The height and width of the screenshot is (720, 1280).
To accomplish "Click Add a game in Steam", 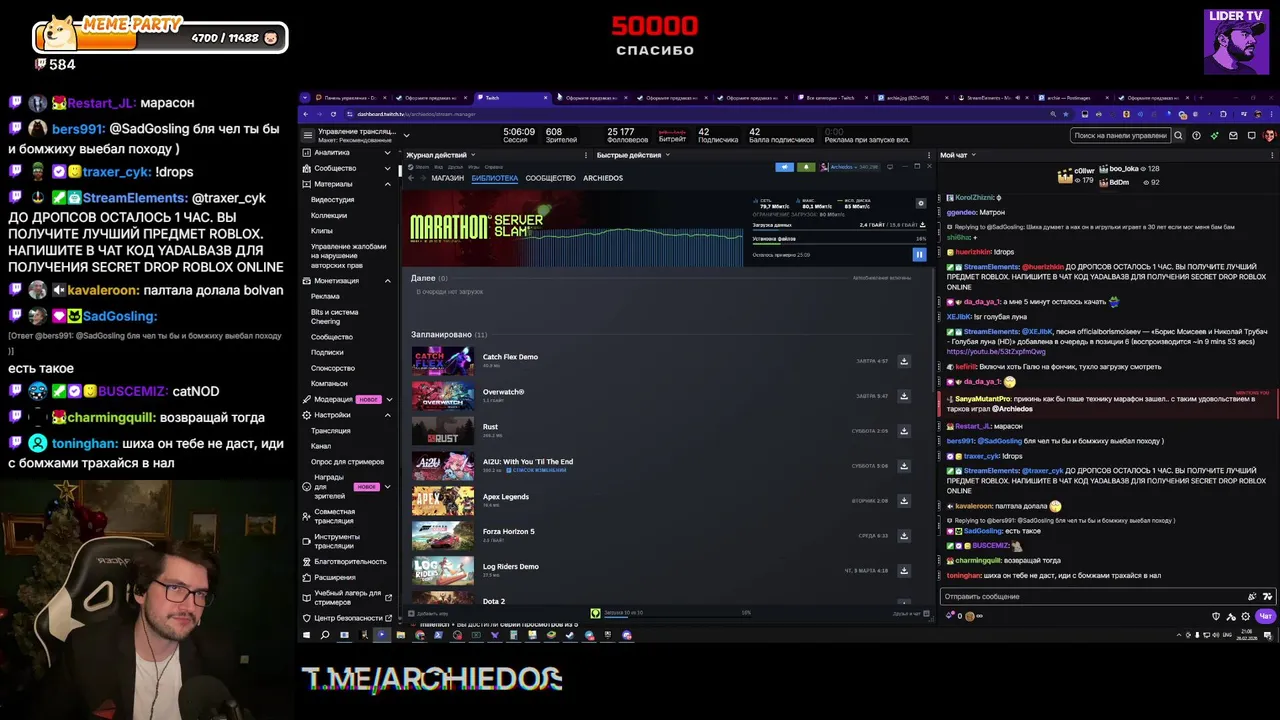I will tap(429, 613).
